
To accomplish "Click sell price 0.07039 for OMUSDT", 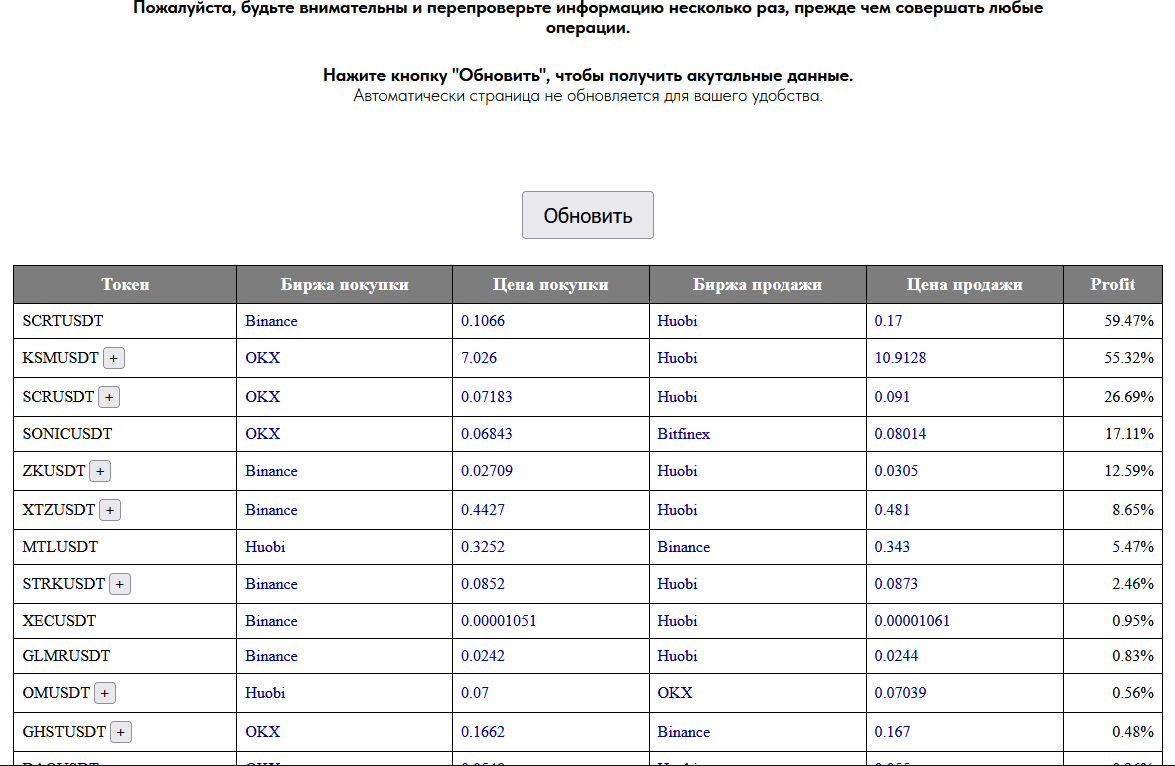I will pyautogui.click(x=895, y=692).
